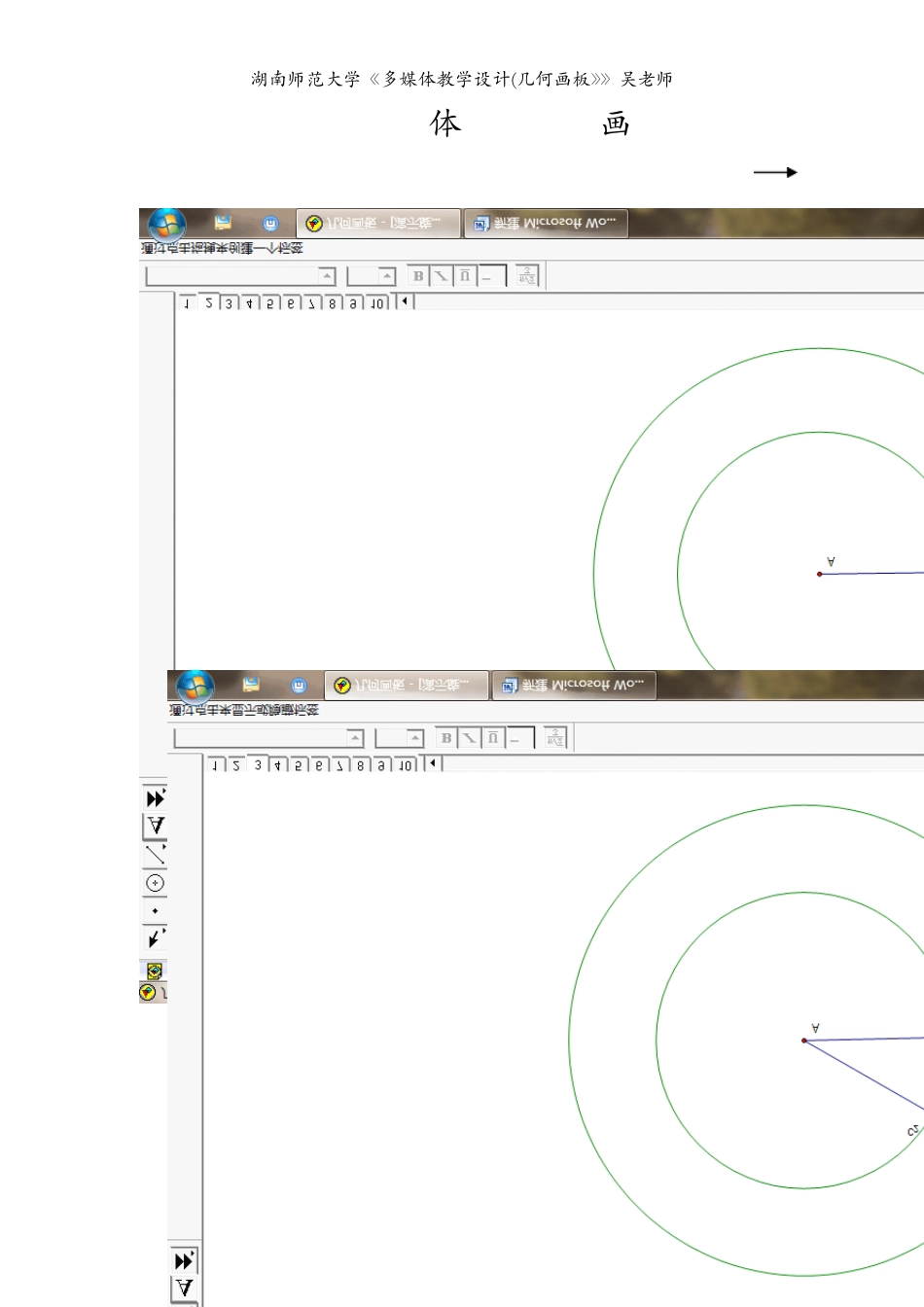Image resolution: width=924 pixels, height=1307 pixels.
Task: Select page tab 6 in lower screenshot
Action: (x=319, y=765)
